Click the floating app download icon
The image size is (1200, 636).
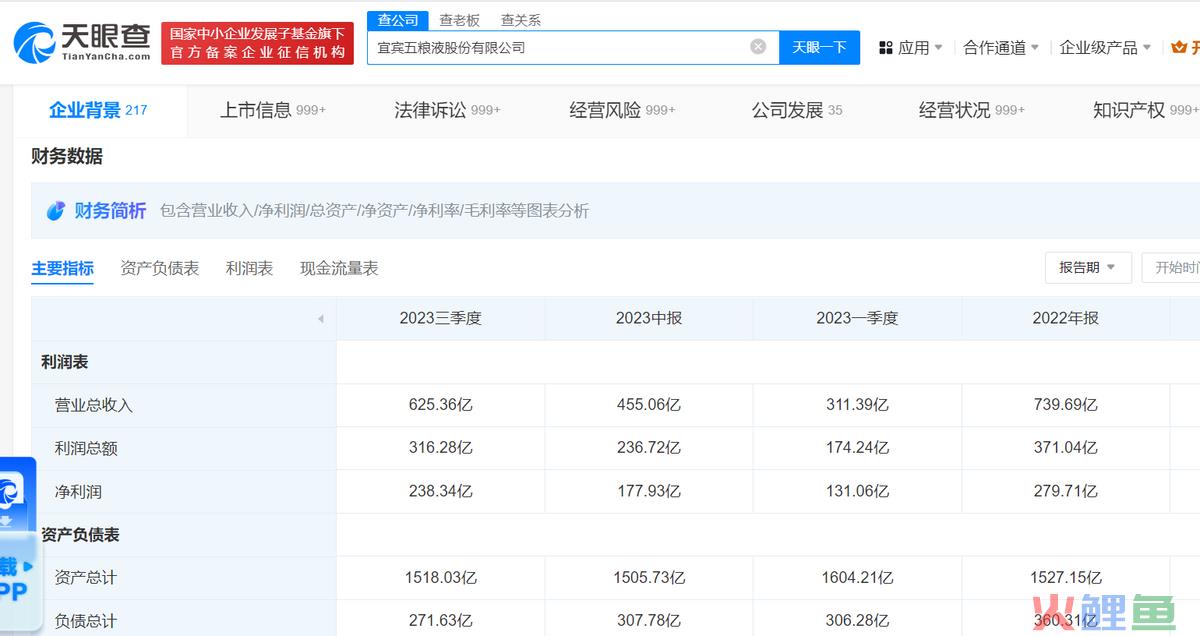(12, 493)
